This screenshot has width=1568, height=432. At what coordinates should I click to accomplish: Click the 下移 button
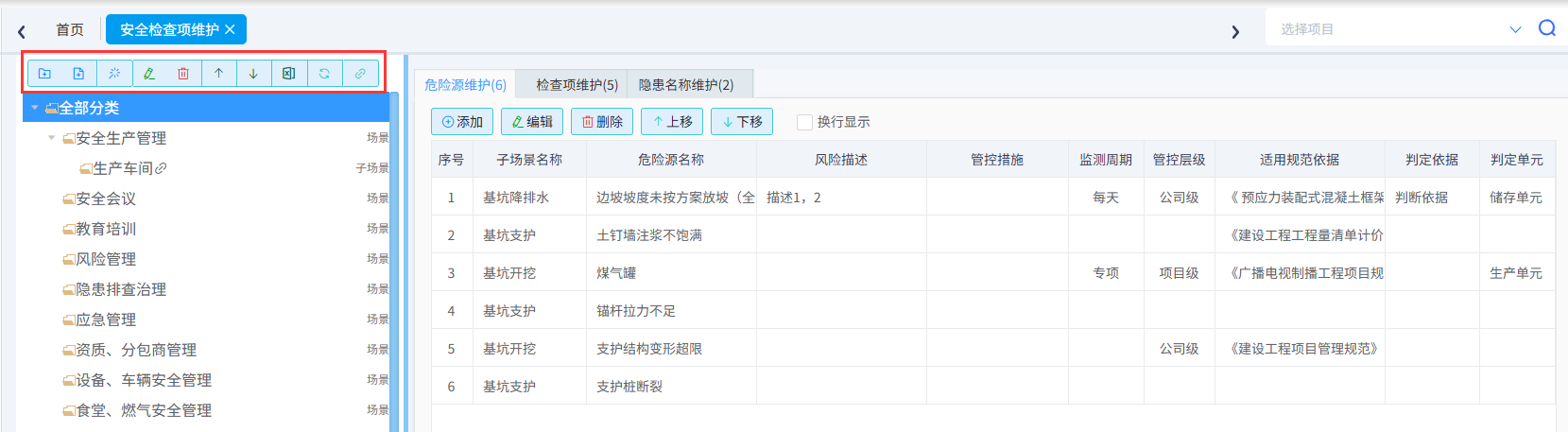point(742,122)
